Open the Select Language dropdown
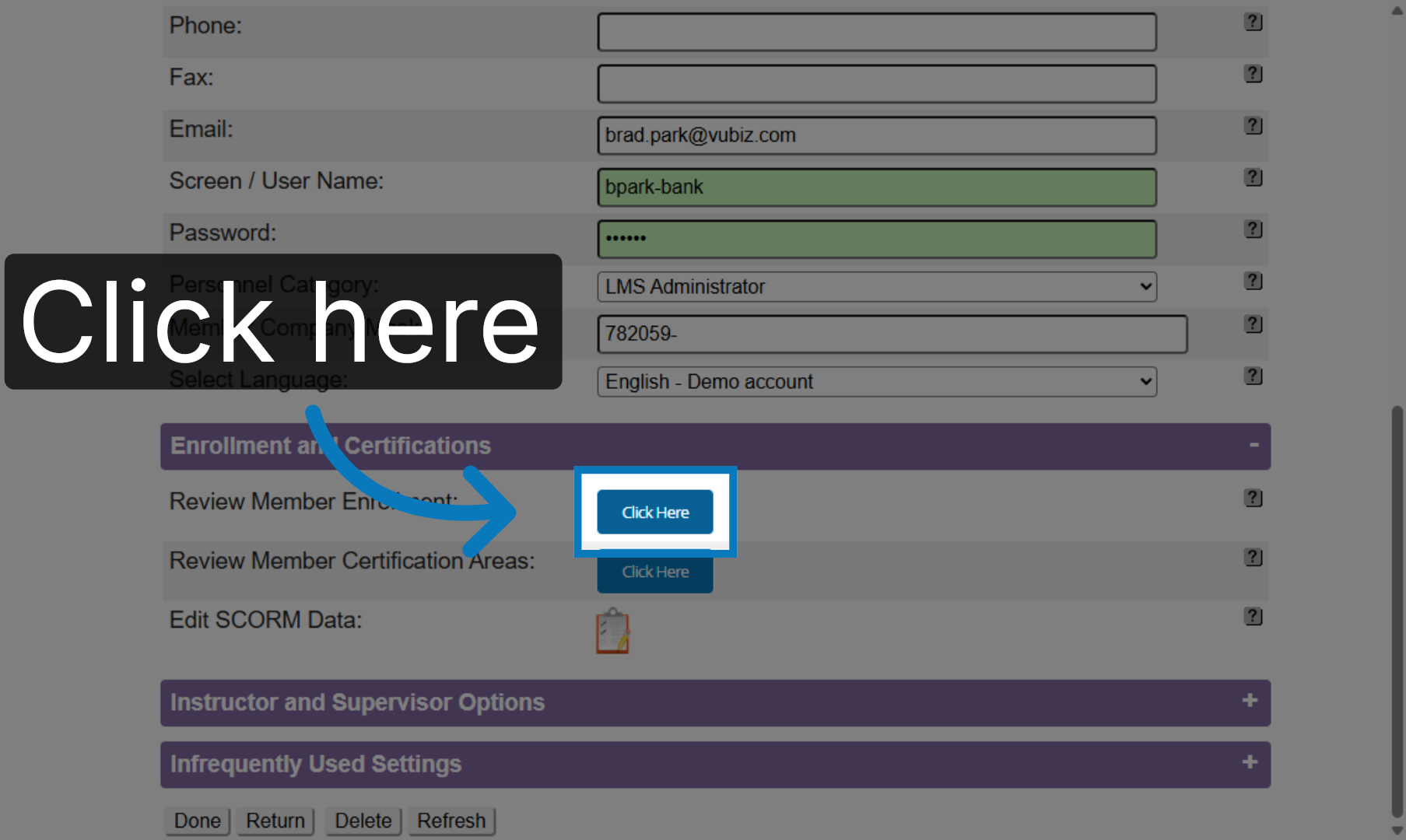 click(877, 382)
